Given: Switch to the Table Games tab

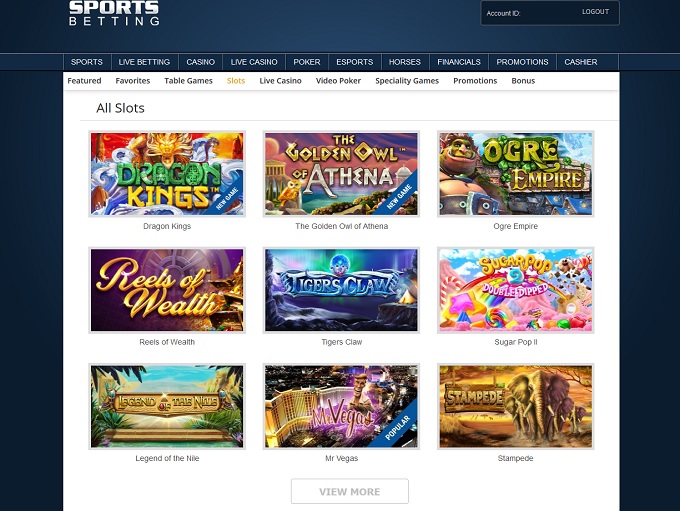Looking at the screenshot, I should coord(188,81).
